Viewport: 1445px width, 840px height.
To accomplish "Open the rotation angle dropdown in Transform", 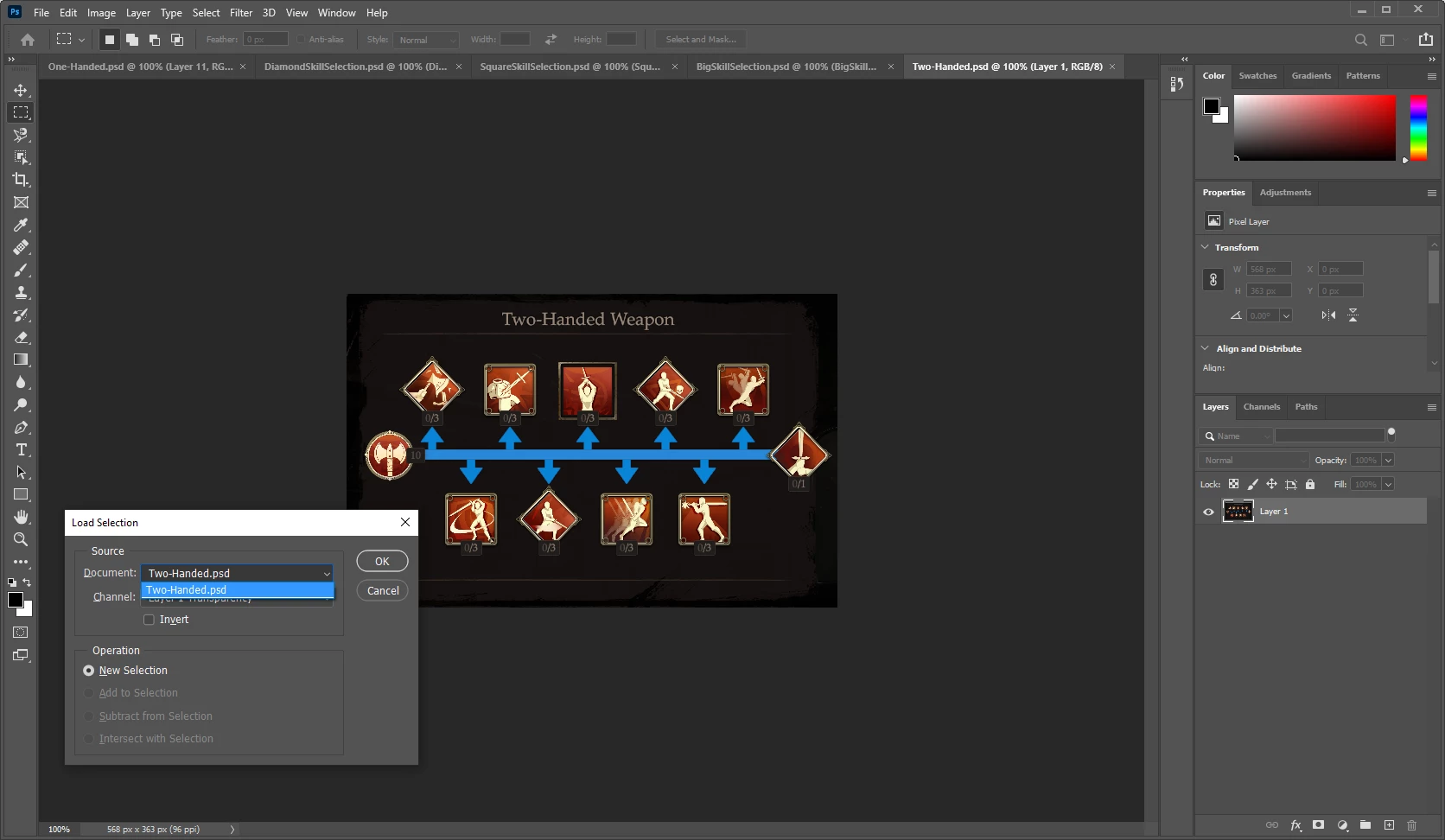I will [x=1286, y=315].
